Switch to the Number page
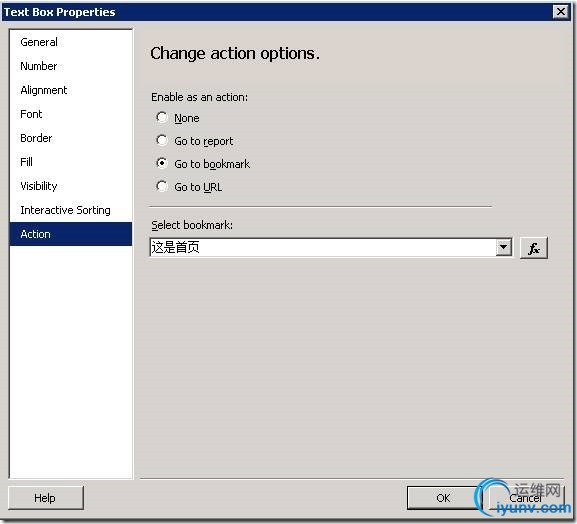Screen dimensions: 577x524 pos(71,66)
